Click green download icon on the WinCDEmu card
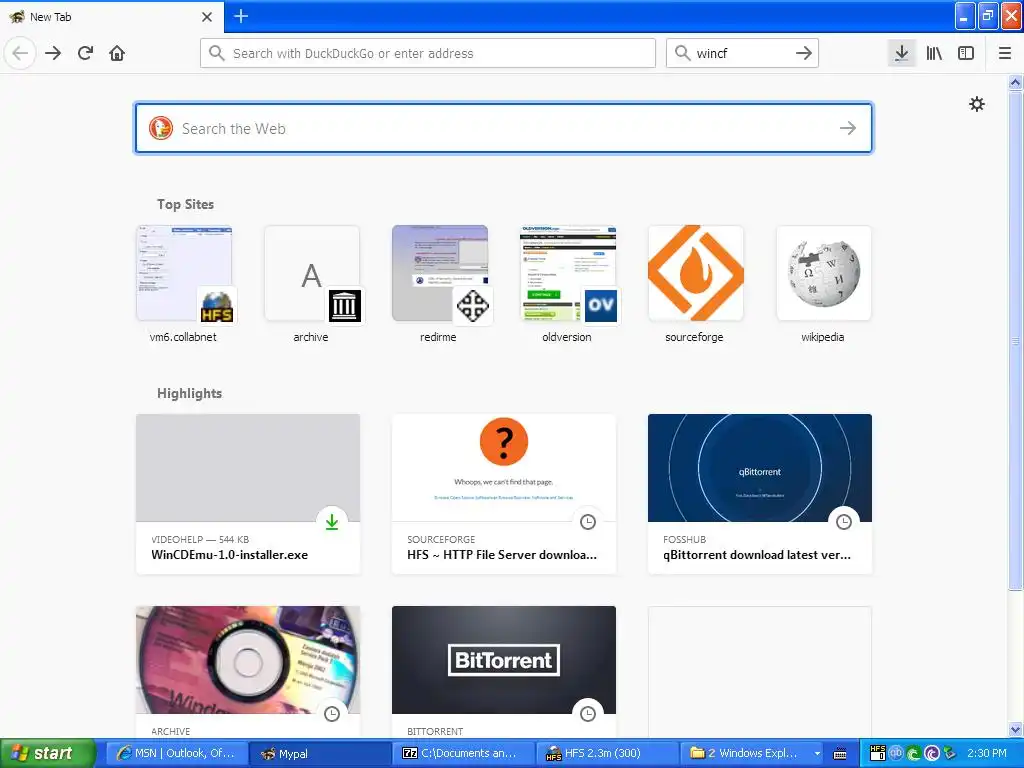Image resolution: width=1024 pixels, height=768 pixels. pyautogui.click(x=332, y=522)
